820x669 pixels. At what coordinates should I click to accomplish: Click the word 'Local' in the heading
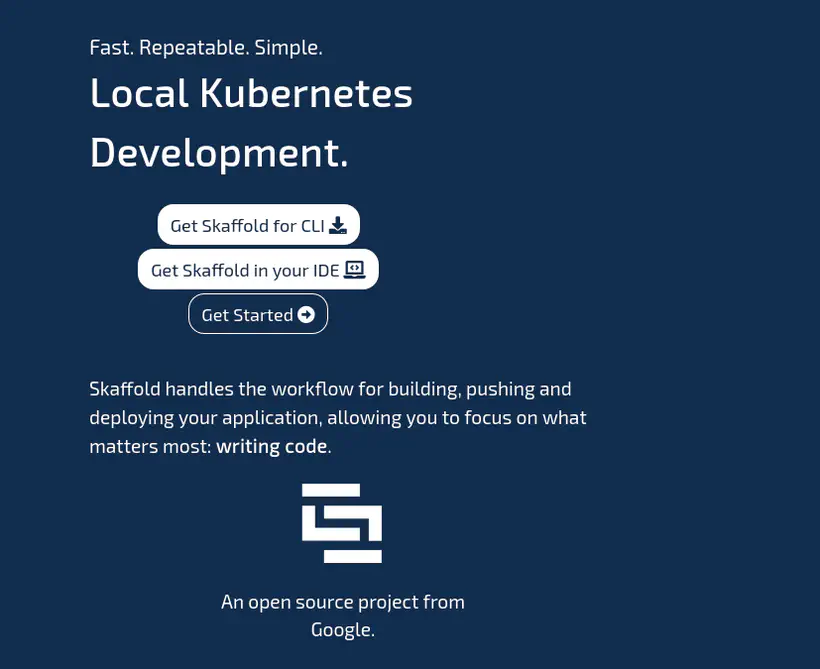139,94
